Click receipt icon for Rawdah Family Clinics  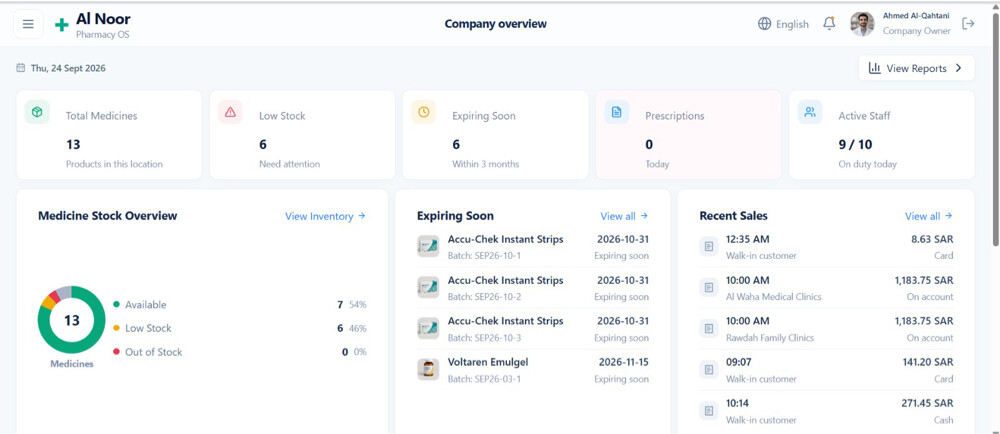coord(709,329)
